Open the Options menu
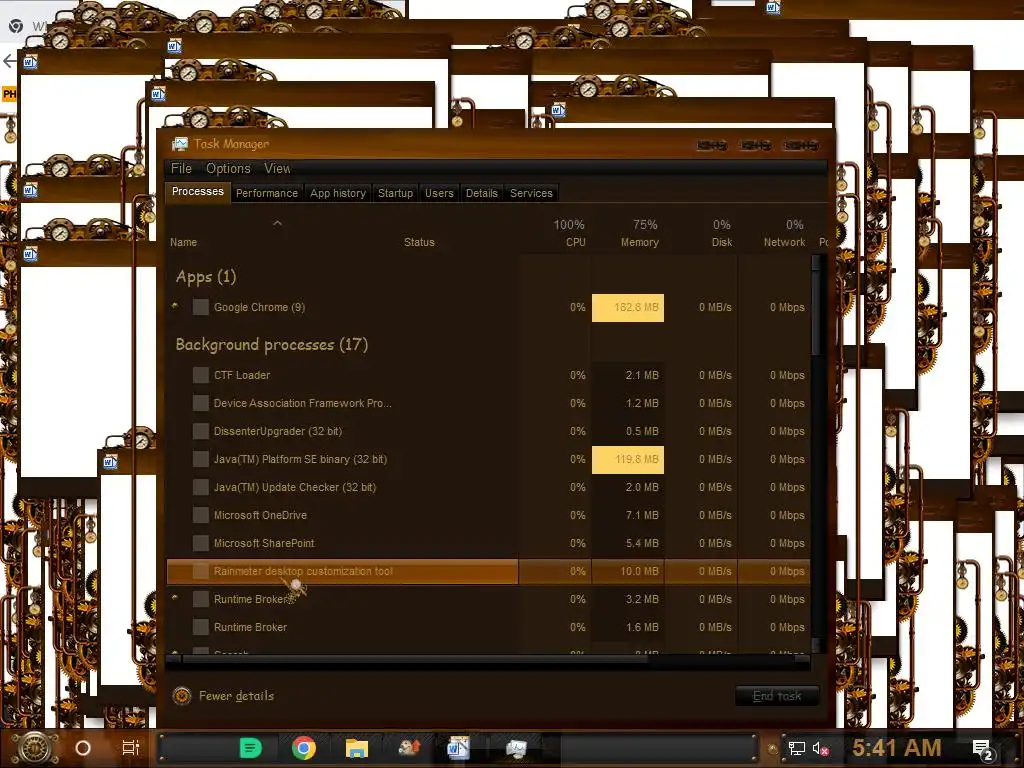1024x768 pixels. pos(228,168)
